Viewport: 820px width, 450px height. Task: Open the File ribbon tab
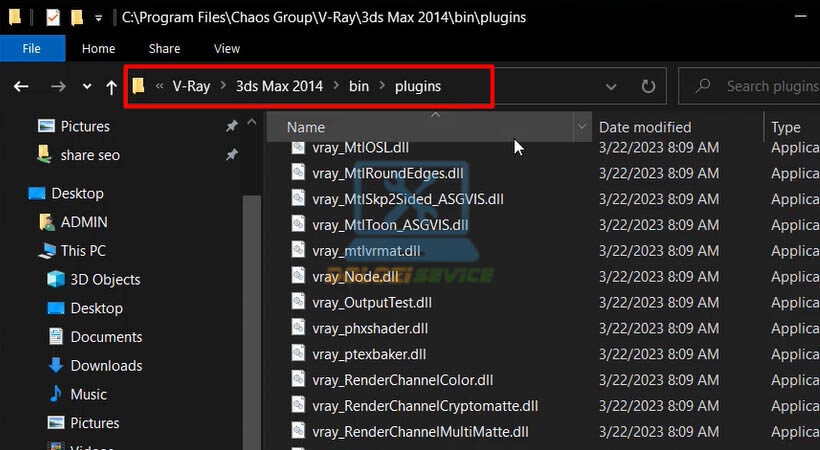click(x=32, y=49)
